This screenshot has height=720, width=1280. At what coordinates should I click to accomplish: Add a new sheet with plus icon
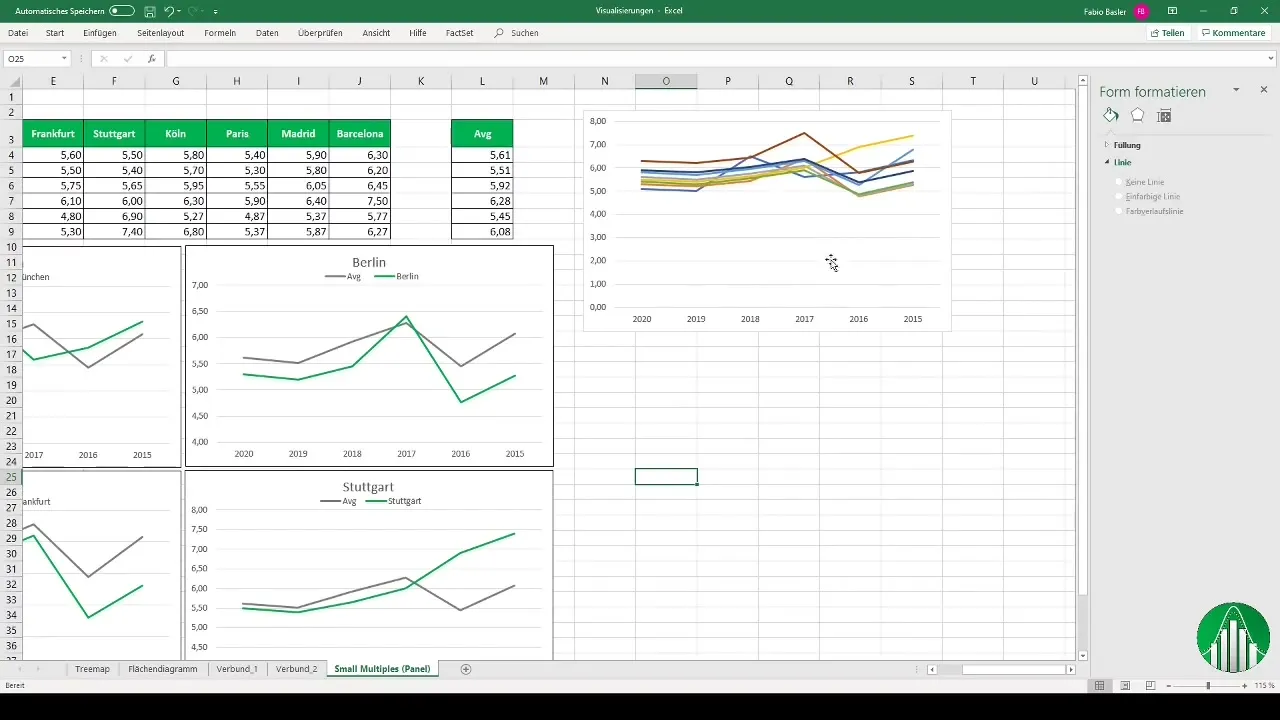pyautogui.click(x=466, y=669)
